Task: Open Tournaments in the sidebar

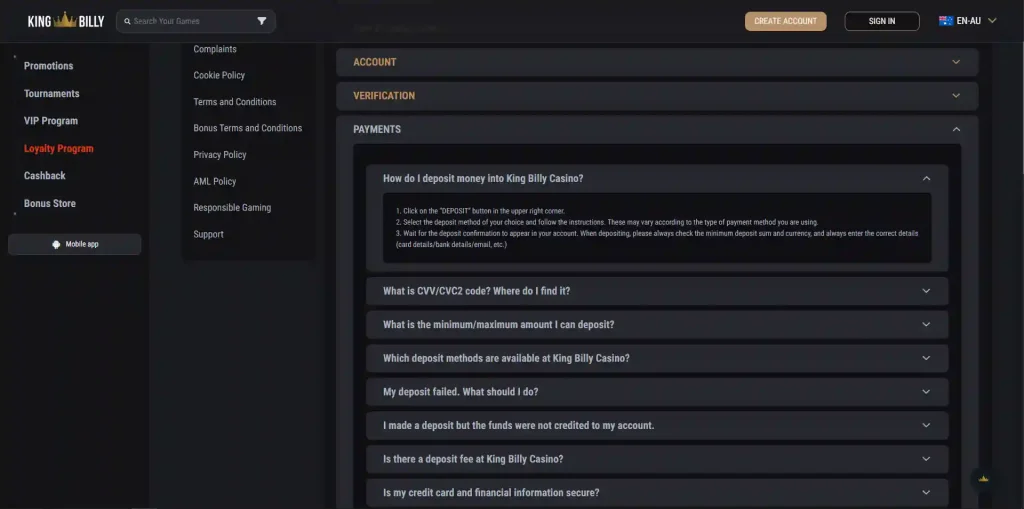Action: coord(52,93)
